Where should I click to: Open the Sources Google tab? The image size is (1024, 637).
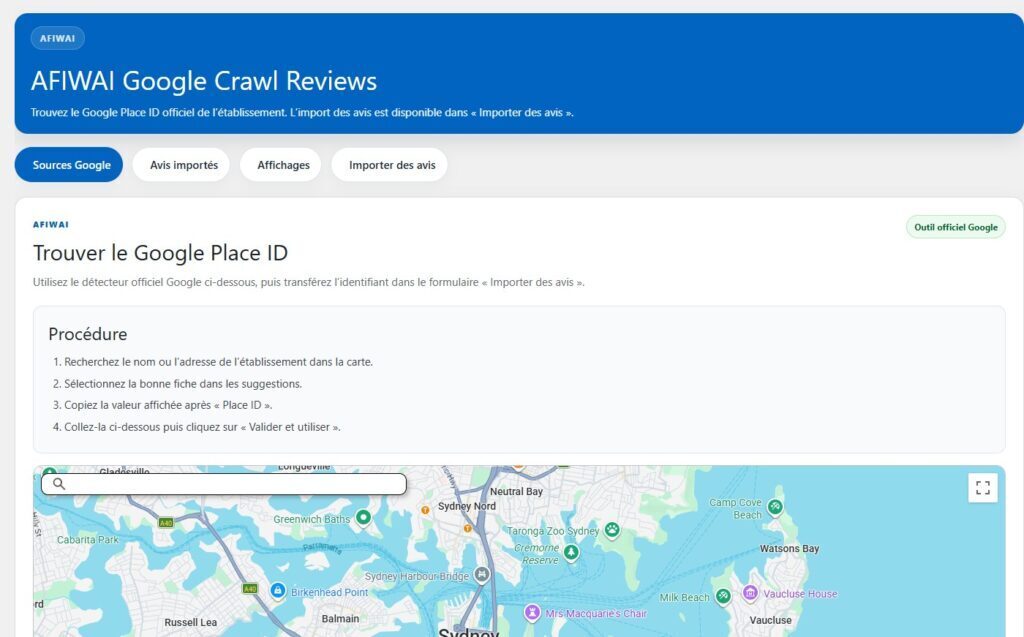pos(69,165)
